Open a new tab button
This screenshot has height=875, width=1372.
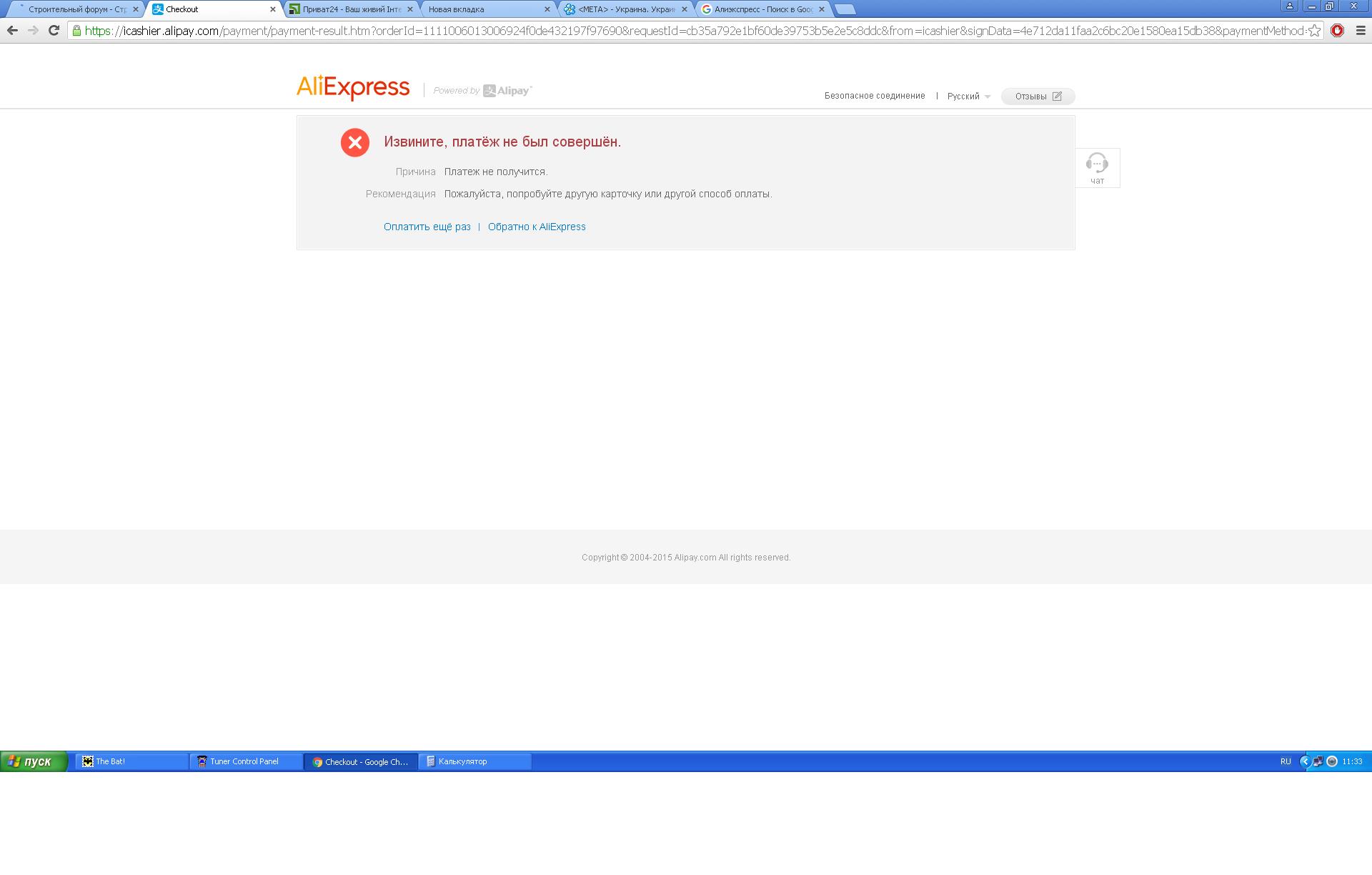click(845, 9)
